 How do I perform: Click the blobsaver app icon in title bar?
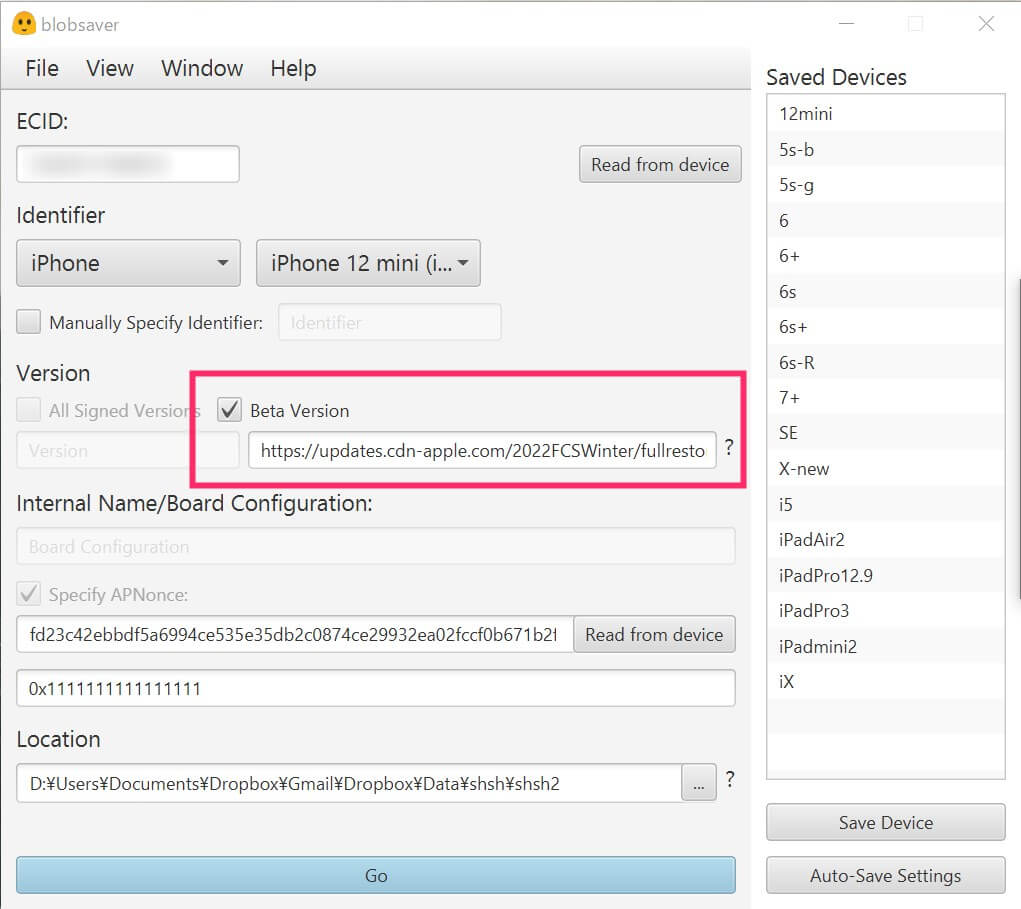click(x=23, y=23)
